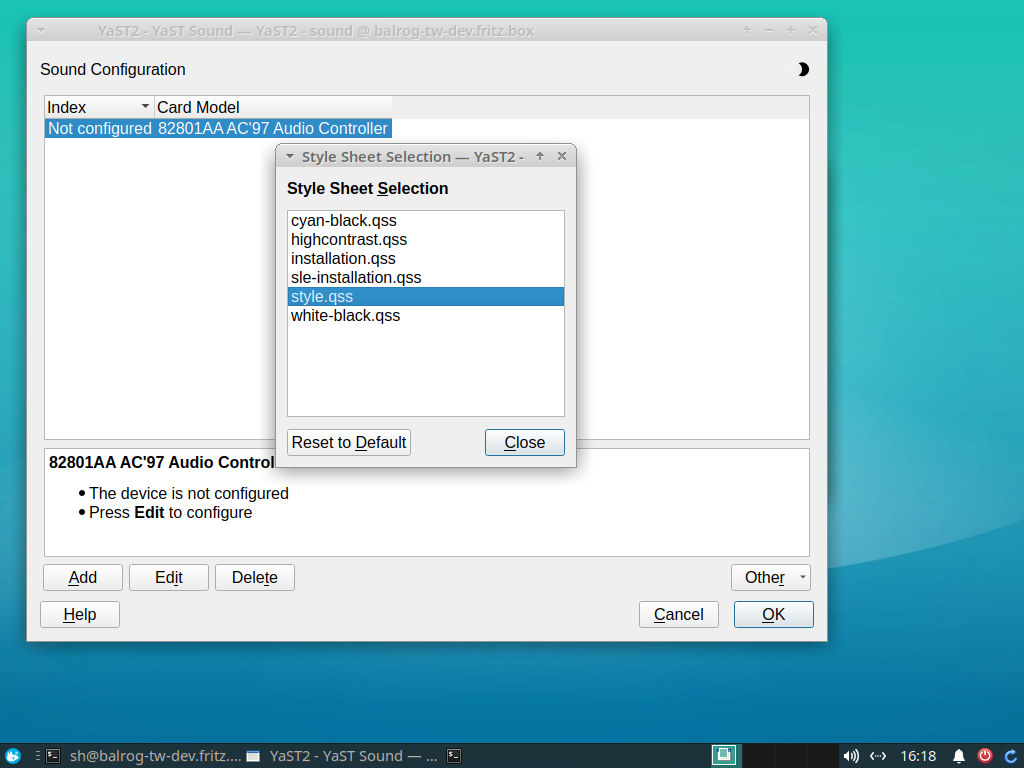Close the Style Sheet Selection dialog with the Close button
The height and width of the screenshot is (768, 1024).
click(524, 442)
